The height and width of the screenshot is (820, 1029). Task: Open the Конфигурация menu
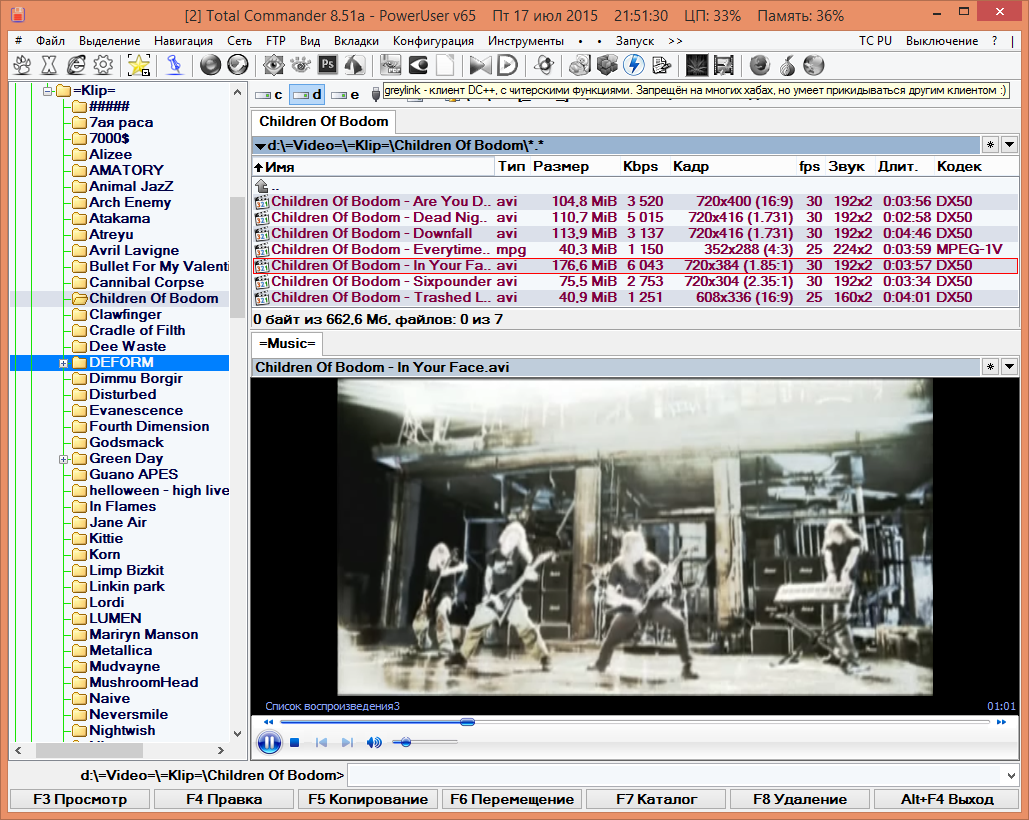[433, 41]
